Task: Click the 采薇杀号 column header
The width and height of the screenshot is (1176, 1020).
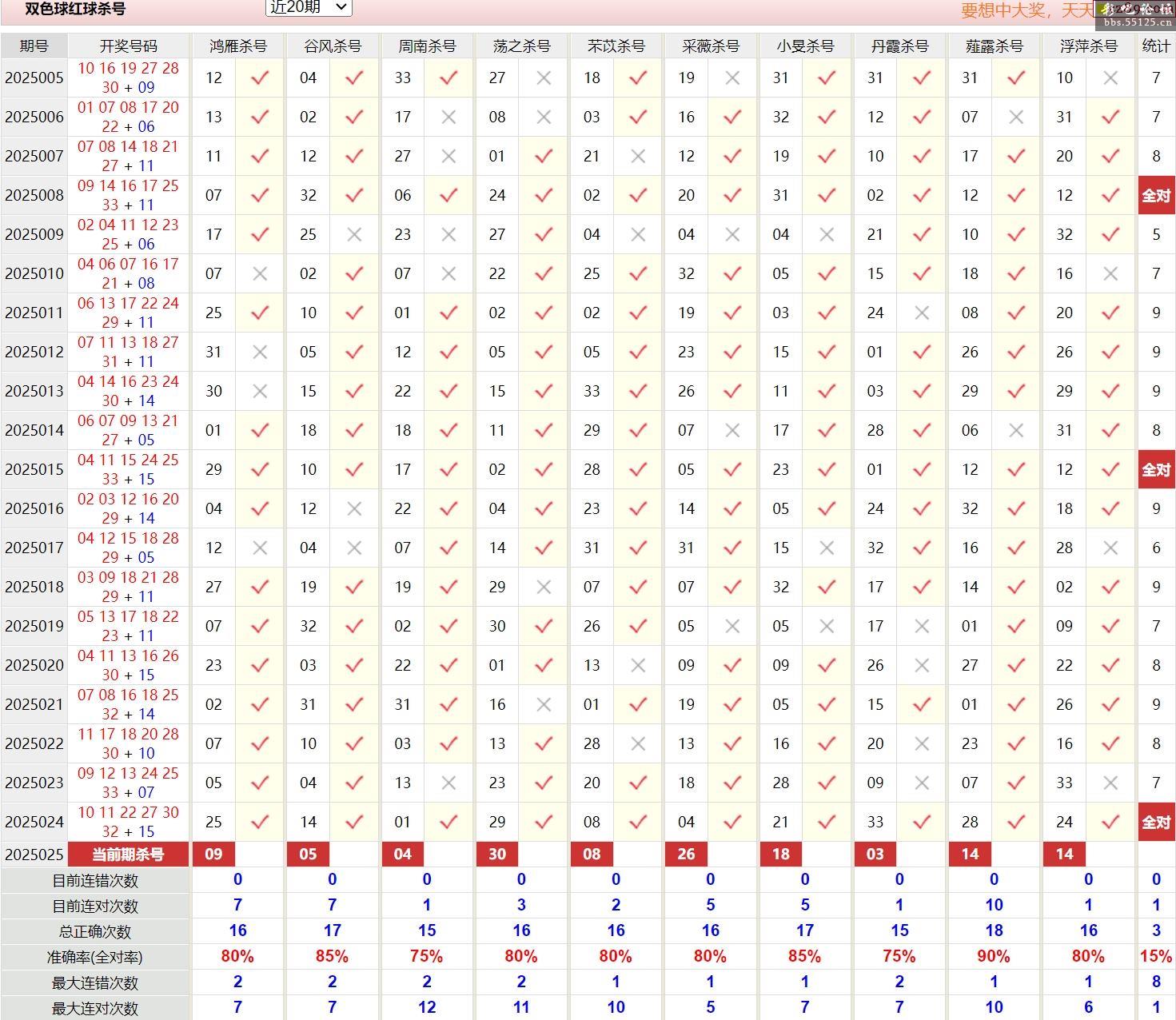Action: point(710,46)
